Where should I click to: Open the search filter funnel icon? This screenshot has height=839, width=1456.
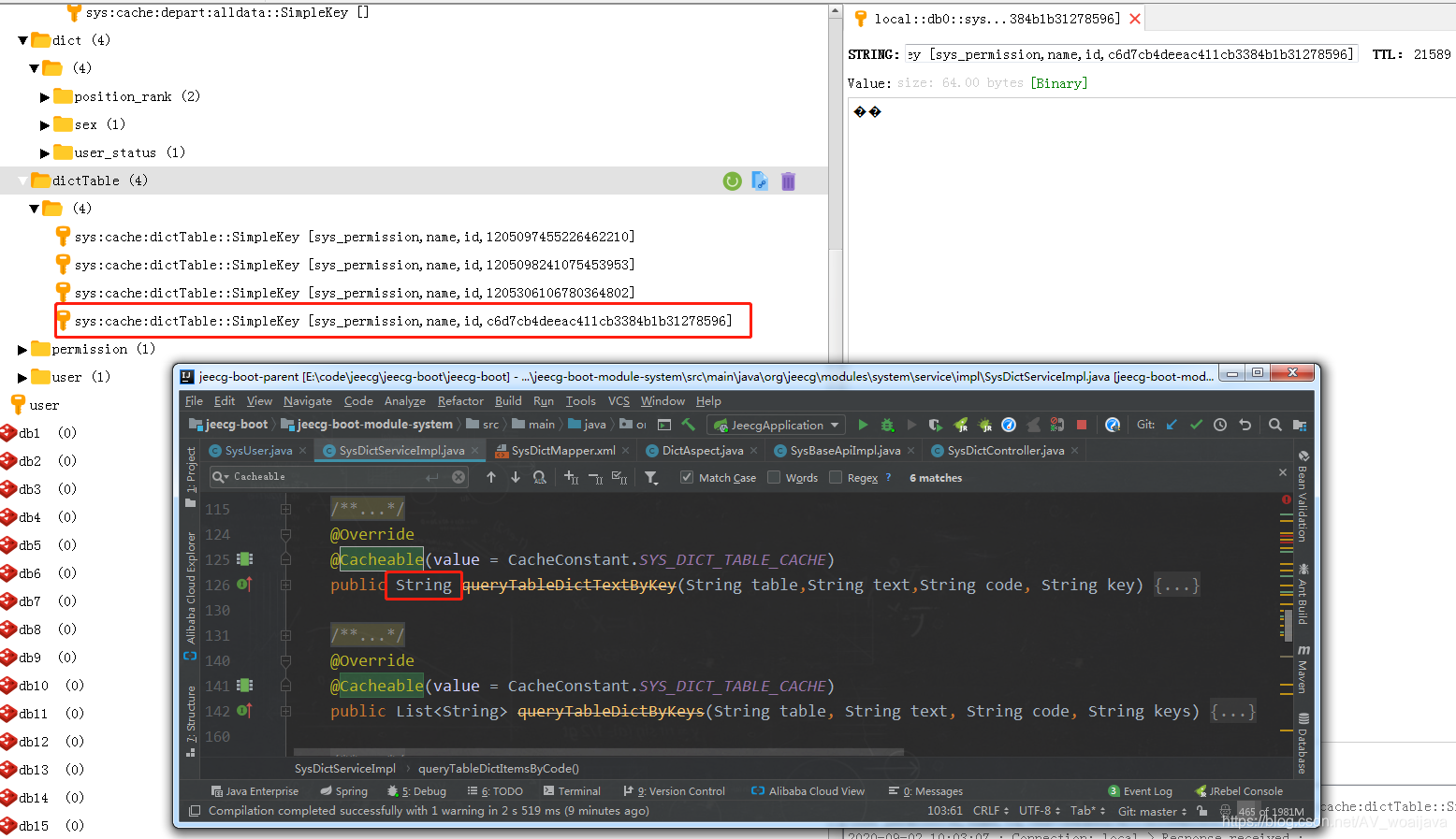651,477
